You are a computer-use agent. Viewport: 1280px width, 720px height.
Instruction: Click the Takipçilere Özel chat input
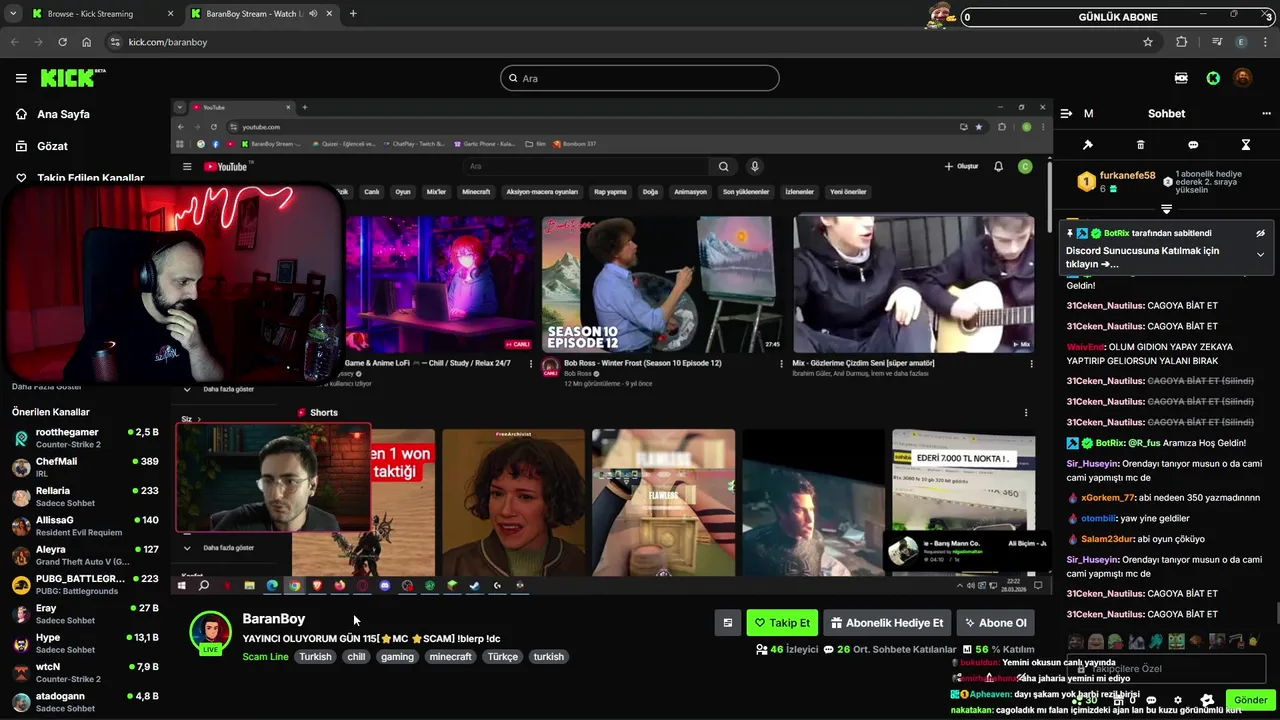point(1166,668)
